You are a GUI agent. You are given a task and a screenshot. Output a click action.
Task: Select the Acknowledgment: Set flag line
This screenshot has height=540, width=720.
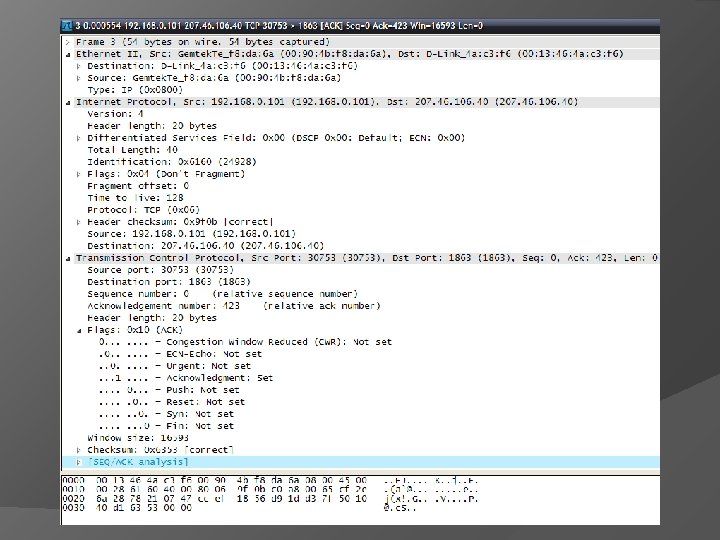(x=186, y=378)
